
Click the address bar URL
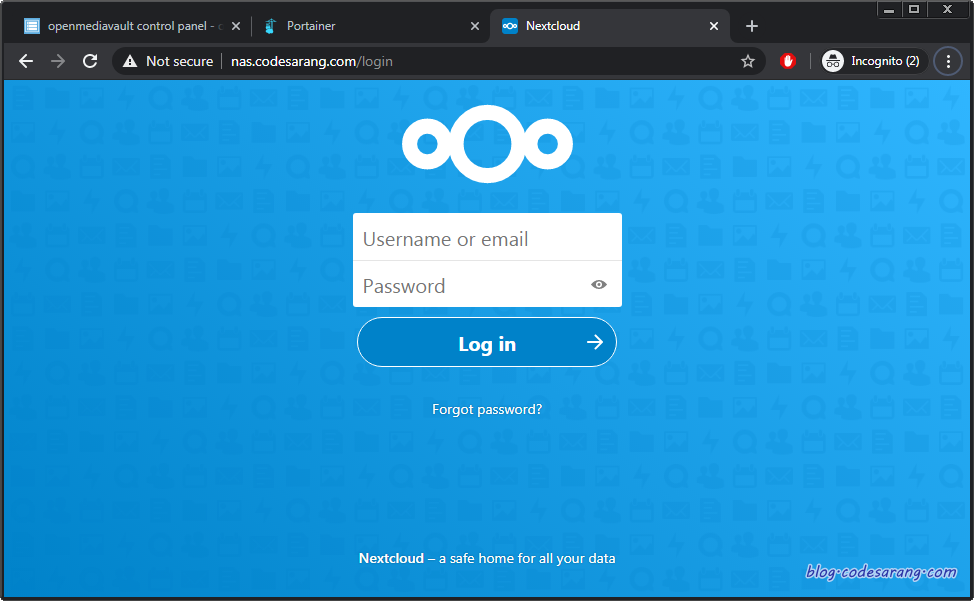coord(312,61)
